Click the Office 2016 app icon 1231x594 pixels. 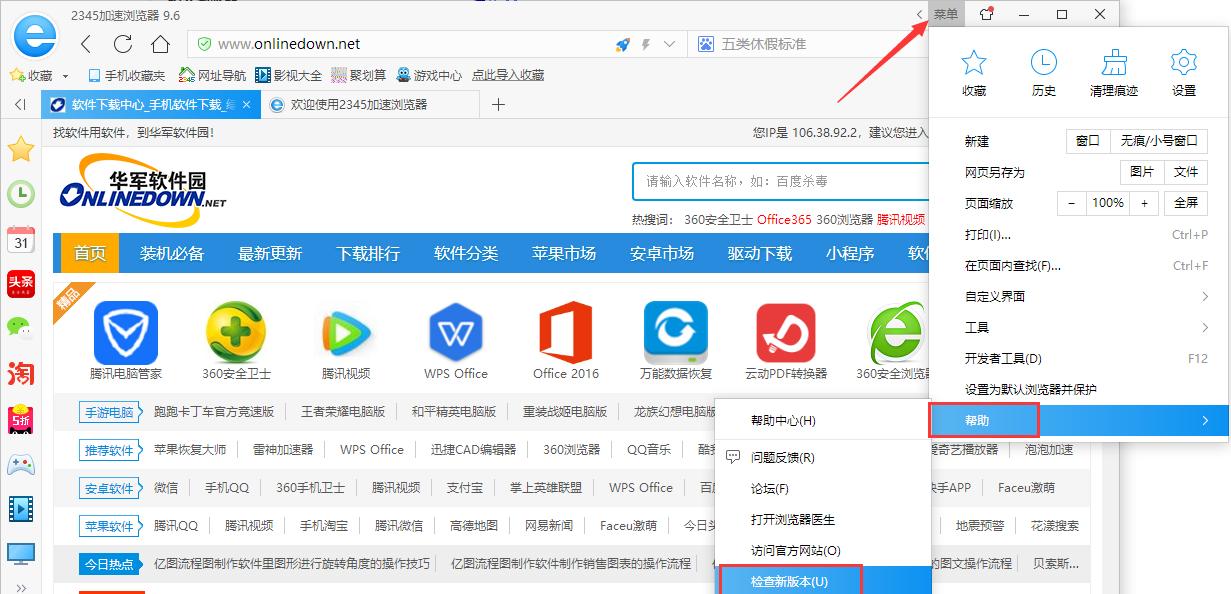(x=566, y=333)
